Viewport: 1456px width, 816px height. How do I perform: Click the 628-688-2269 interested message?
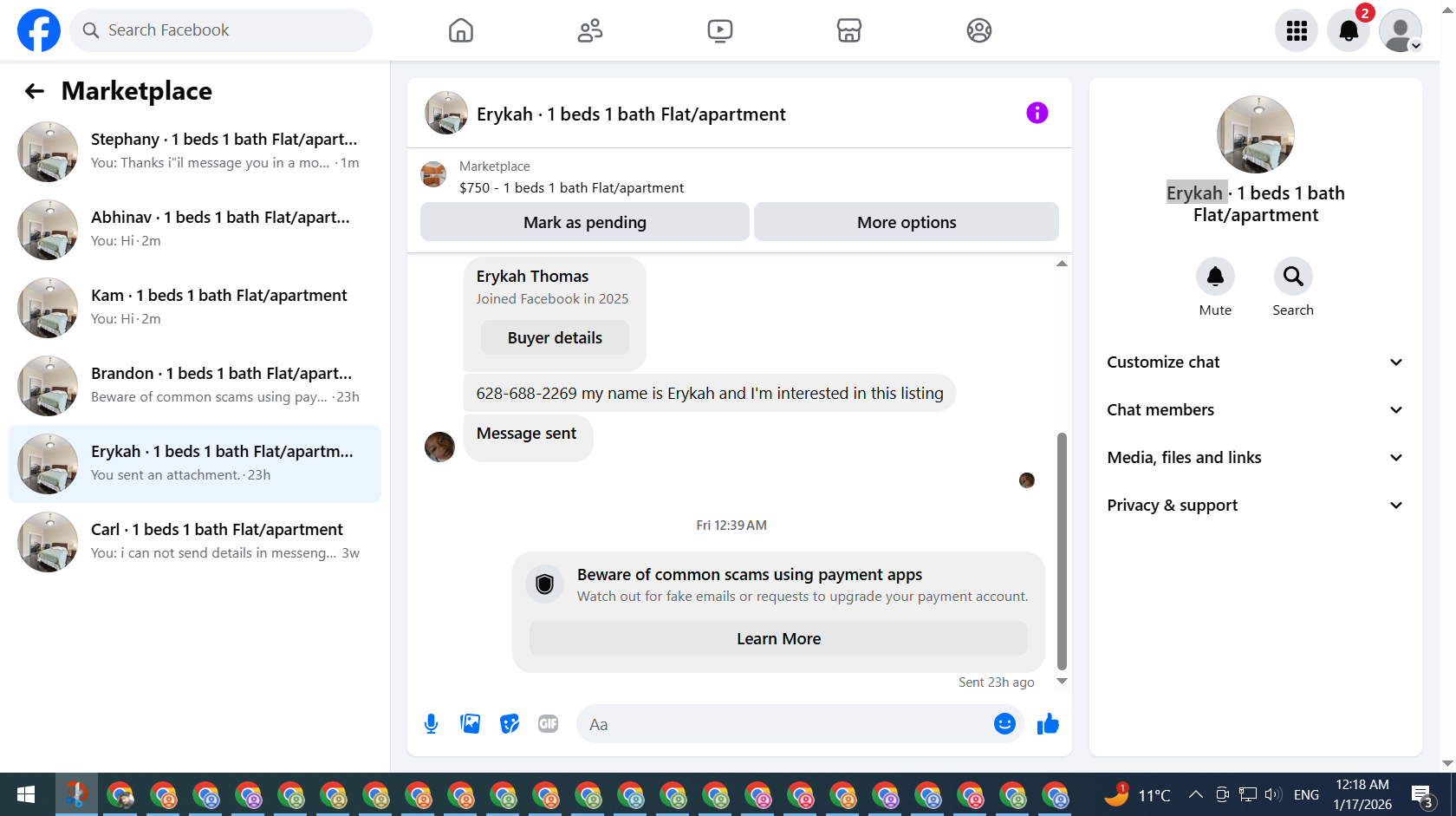(710, 393)
